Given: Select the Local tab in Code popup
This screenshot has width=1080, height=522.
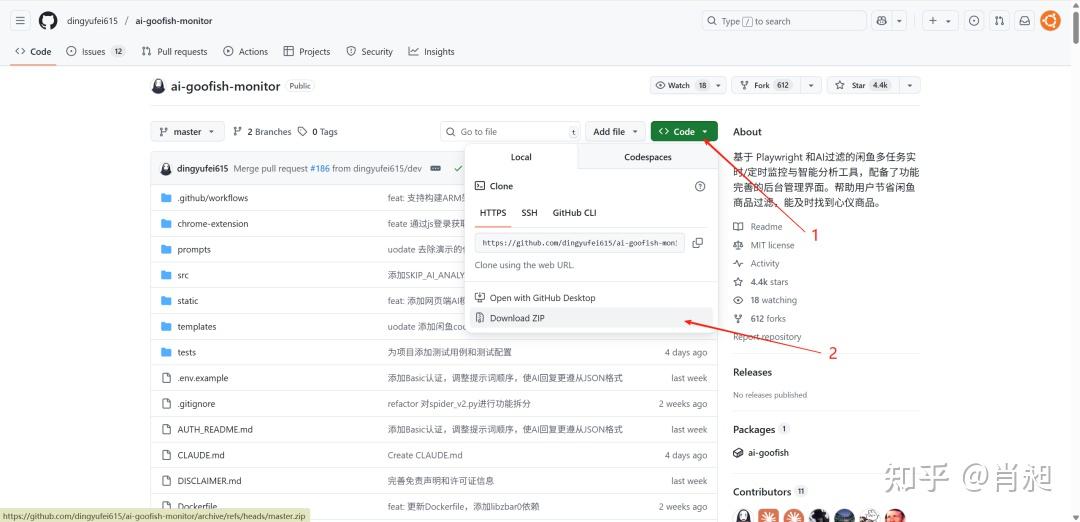Looking at the screenshot, I should [x=521, y=157].
